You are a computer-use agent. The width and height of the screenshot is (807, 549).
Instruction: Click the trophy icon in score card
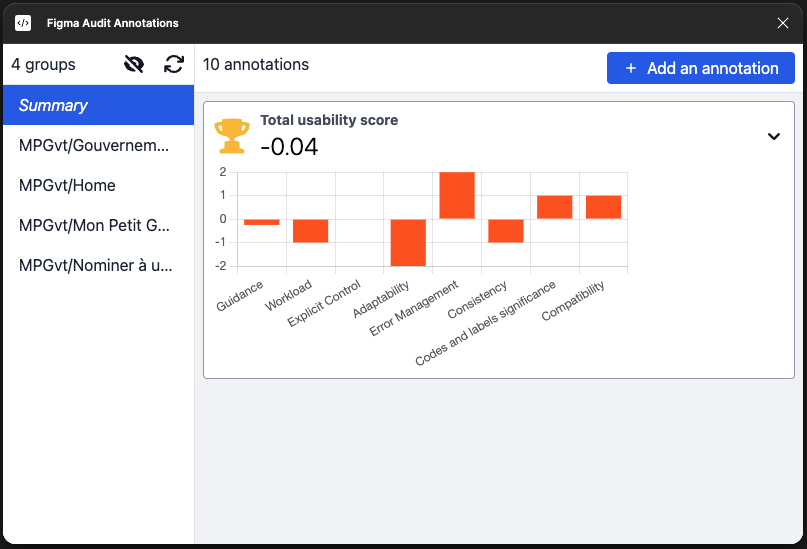click(x=232, y=136)
